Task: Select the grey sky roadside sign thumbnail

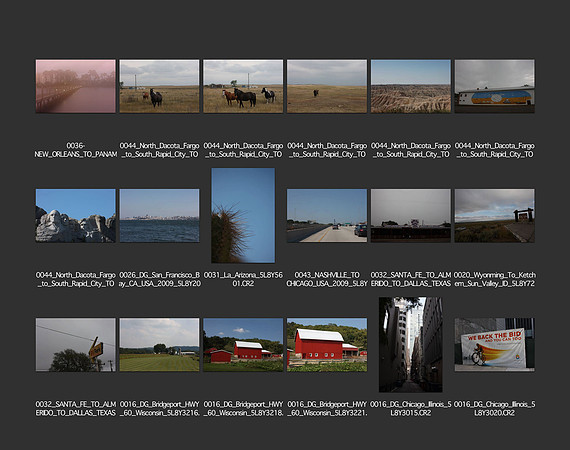Action: [x=411, y=216]
